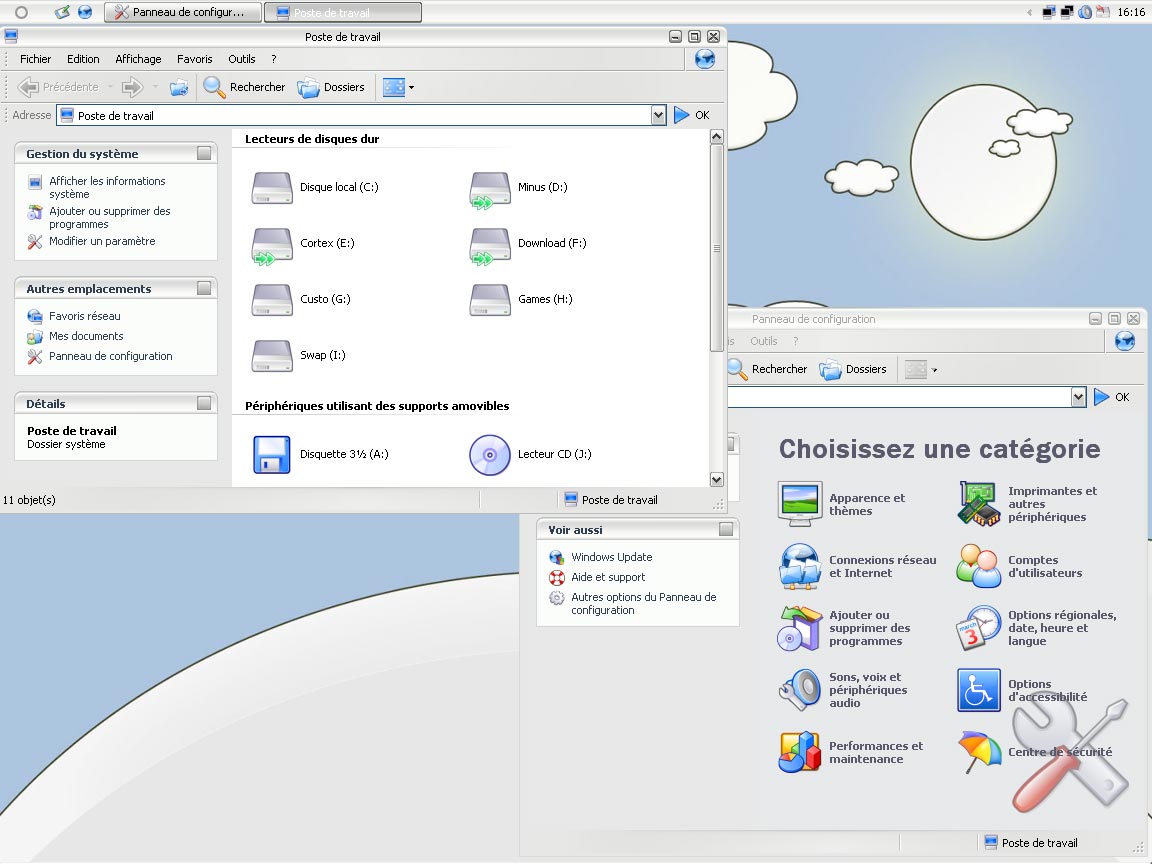The width and height of the screenshot is (1152, 864).
Task: Open Performances et maintenance chart icon
Action: pyautogui.click(x=799, y=752)
